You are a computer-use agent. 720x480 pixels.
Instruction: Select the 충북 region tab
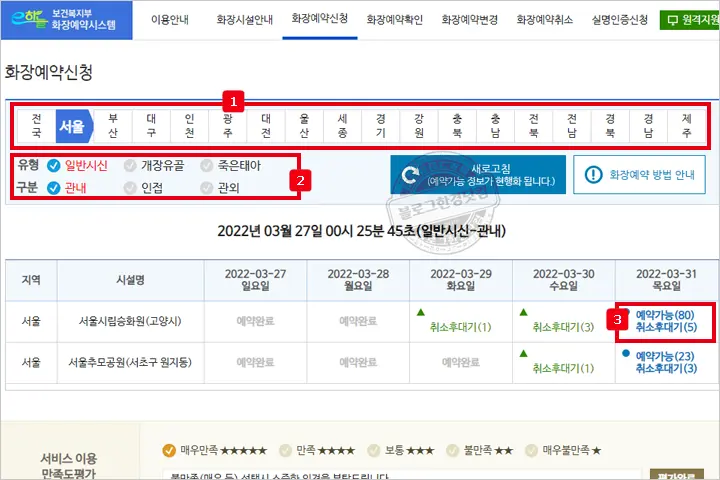[x=457, y=126]
